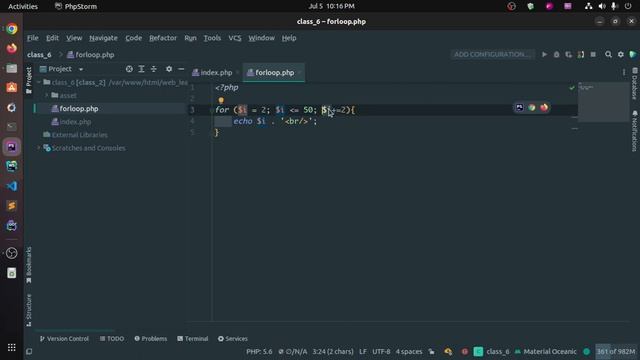
Task: Toggle tool window quick access icon
Action: [x=29, y=351]
